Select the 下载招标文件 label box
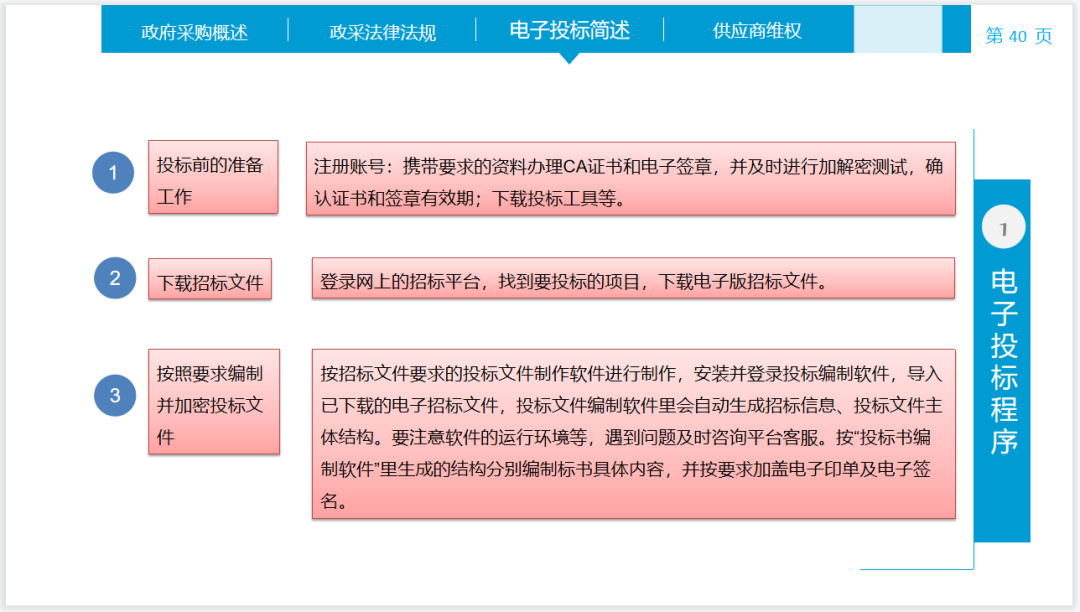 210,279
